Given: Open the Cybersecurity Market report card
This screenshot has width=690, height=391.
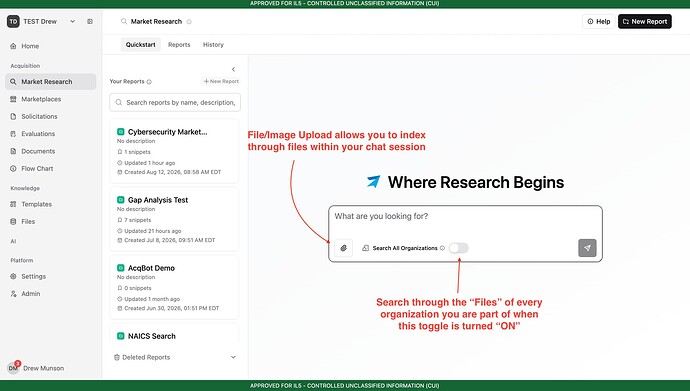Looking at the screenshot, I should point(174,151).
